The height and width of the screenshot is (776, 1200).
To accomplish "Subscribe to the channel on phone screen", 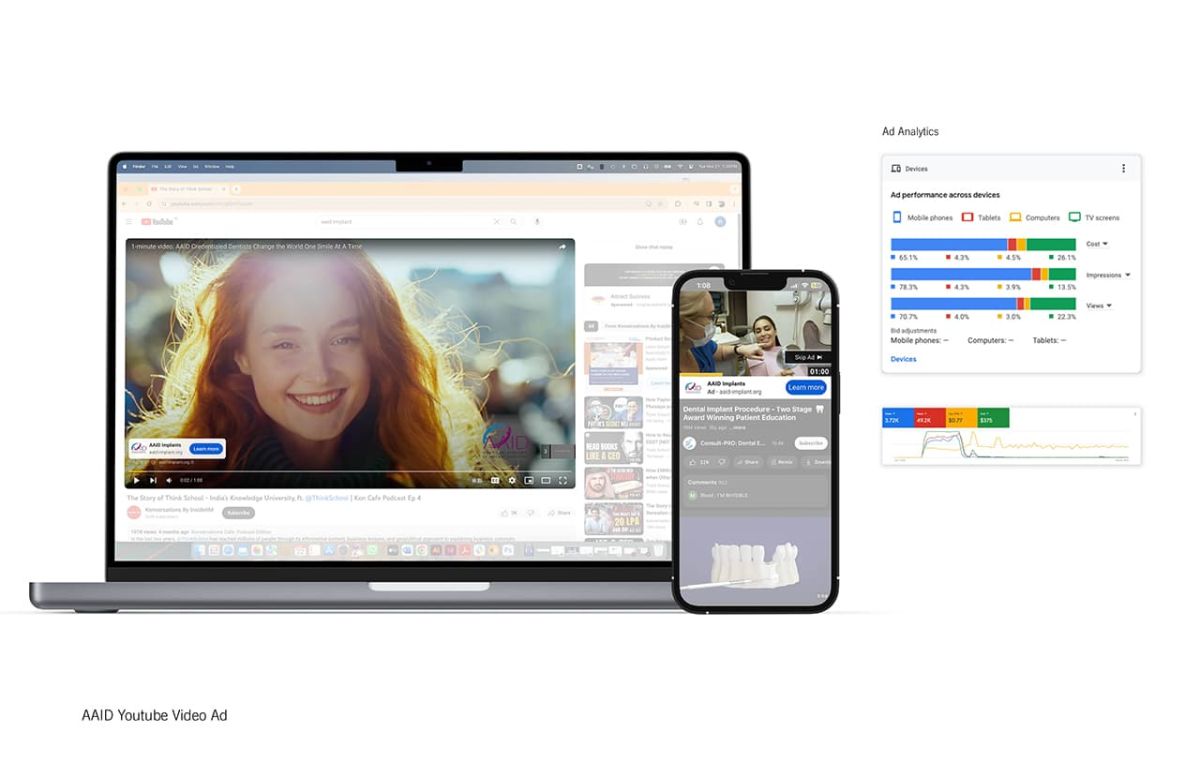I will pos(810,443).
